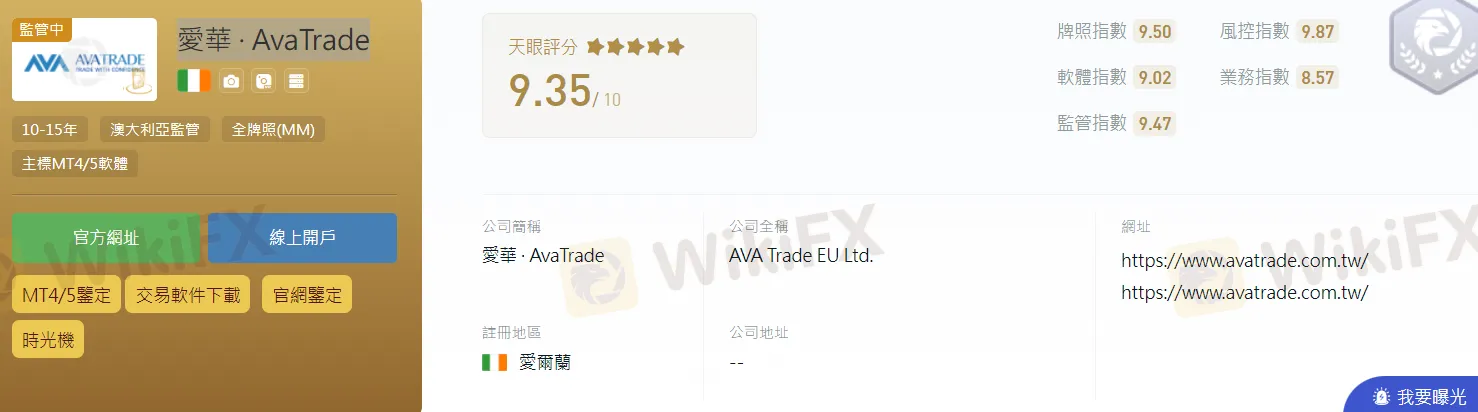This screenshot has width=1478, height=412.
Task: Click the disk snapshot icon beside camera
Action: tap(263, 81)
